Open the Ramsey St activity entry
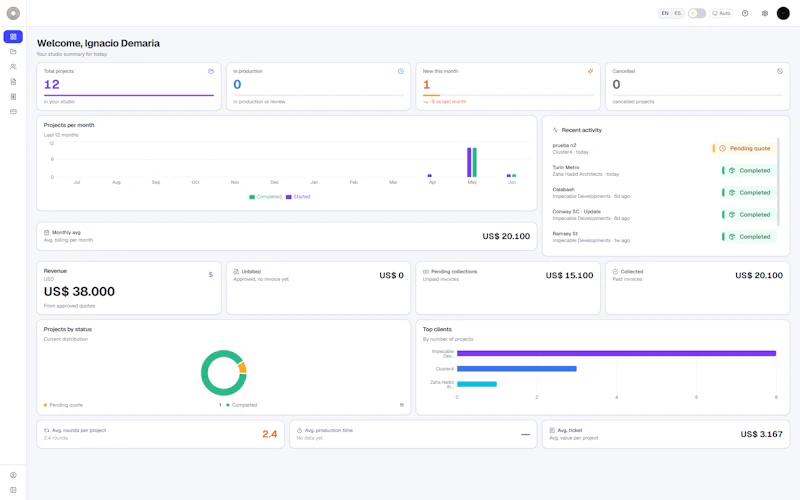 click(663, 237)
